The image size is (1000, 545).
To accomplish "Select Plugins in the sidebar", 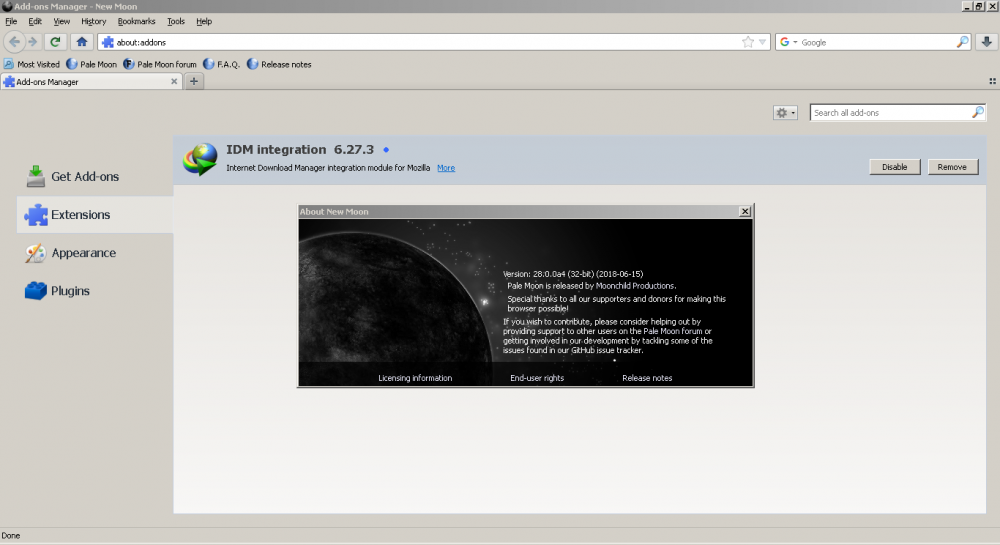I will pos(70,291).
